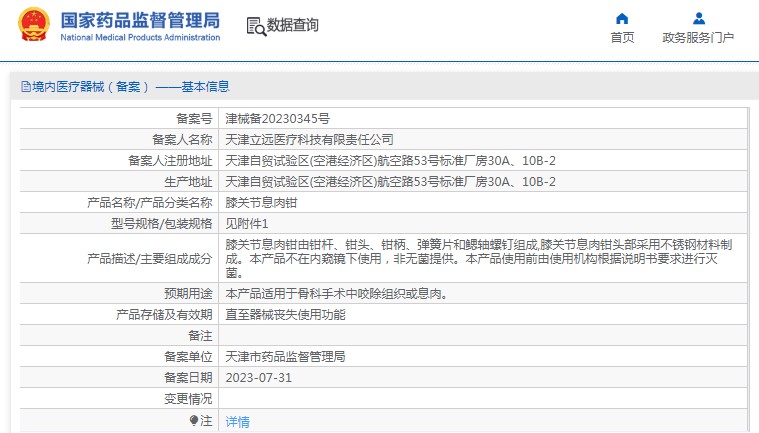The width and height of the screenshot is (759, 433).
Task: Select 天津市药品监督管理局 value
Action: coord(285,357)
